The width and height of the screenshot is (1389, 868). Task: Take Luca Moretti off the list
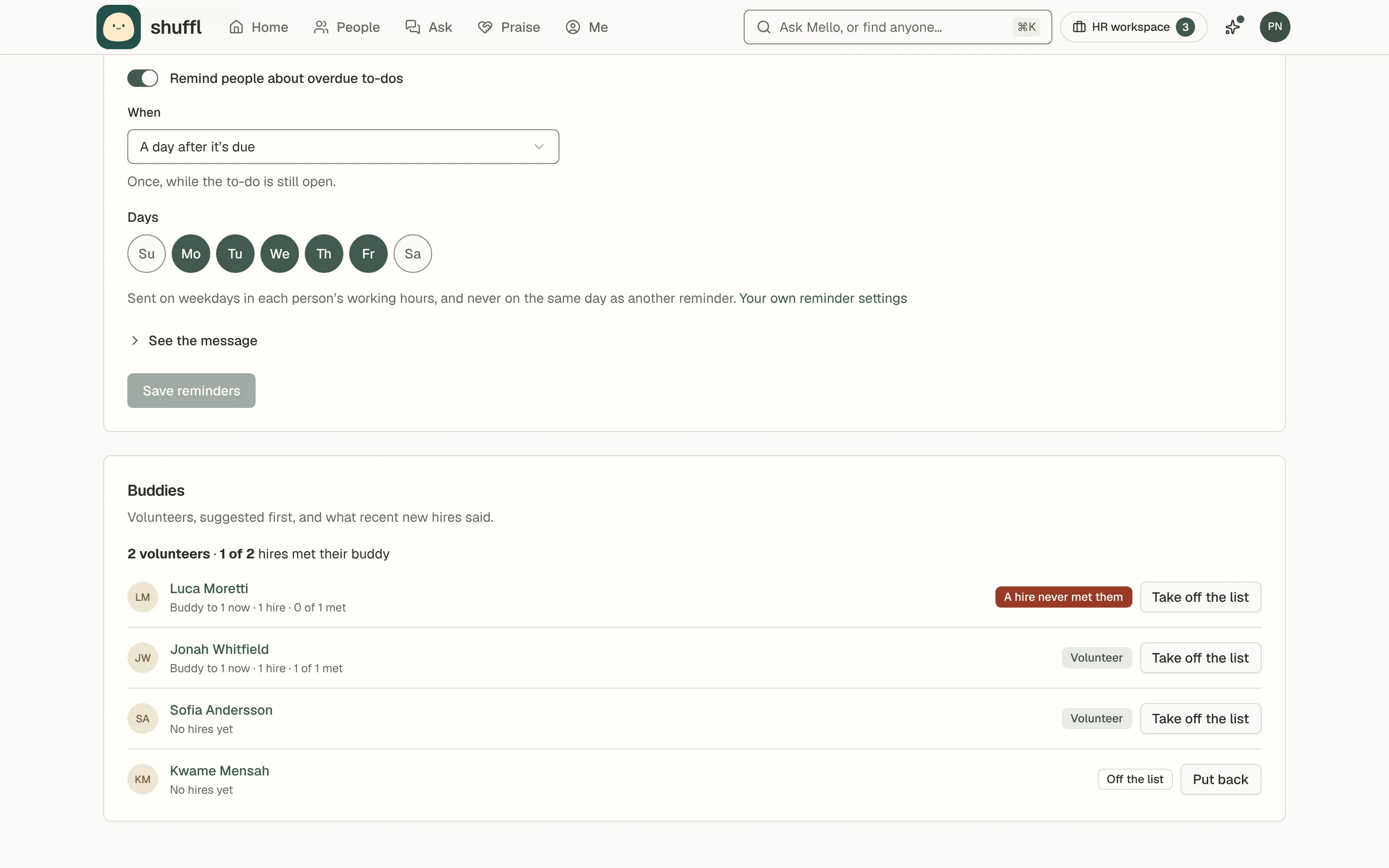[1200, 597]
